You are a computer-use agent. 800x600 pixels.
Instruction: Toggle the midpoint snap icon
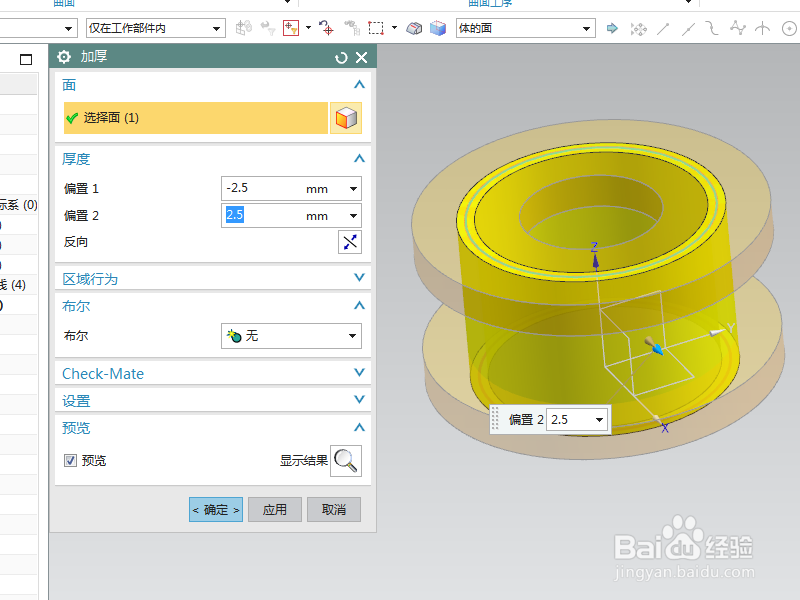click(x=688, y=29)
